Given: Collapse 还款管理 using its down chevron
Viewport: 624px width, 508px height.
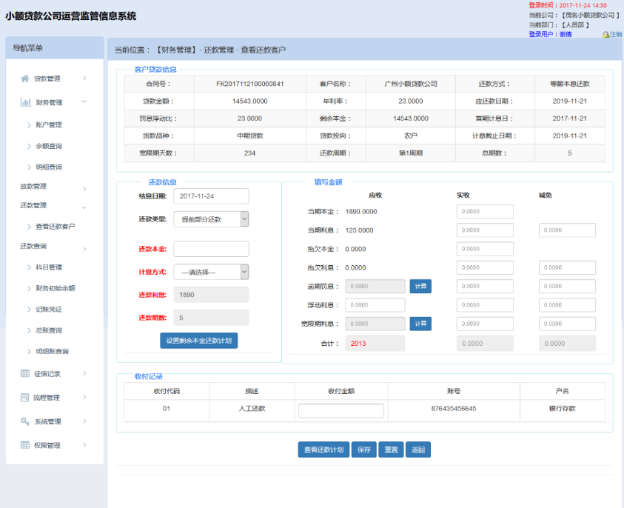Looking at the screenshot, I should click(84, 207).
